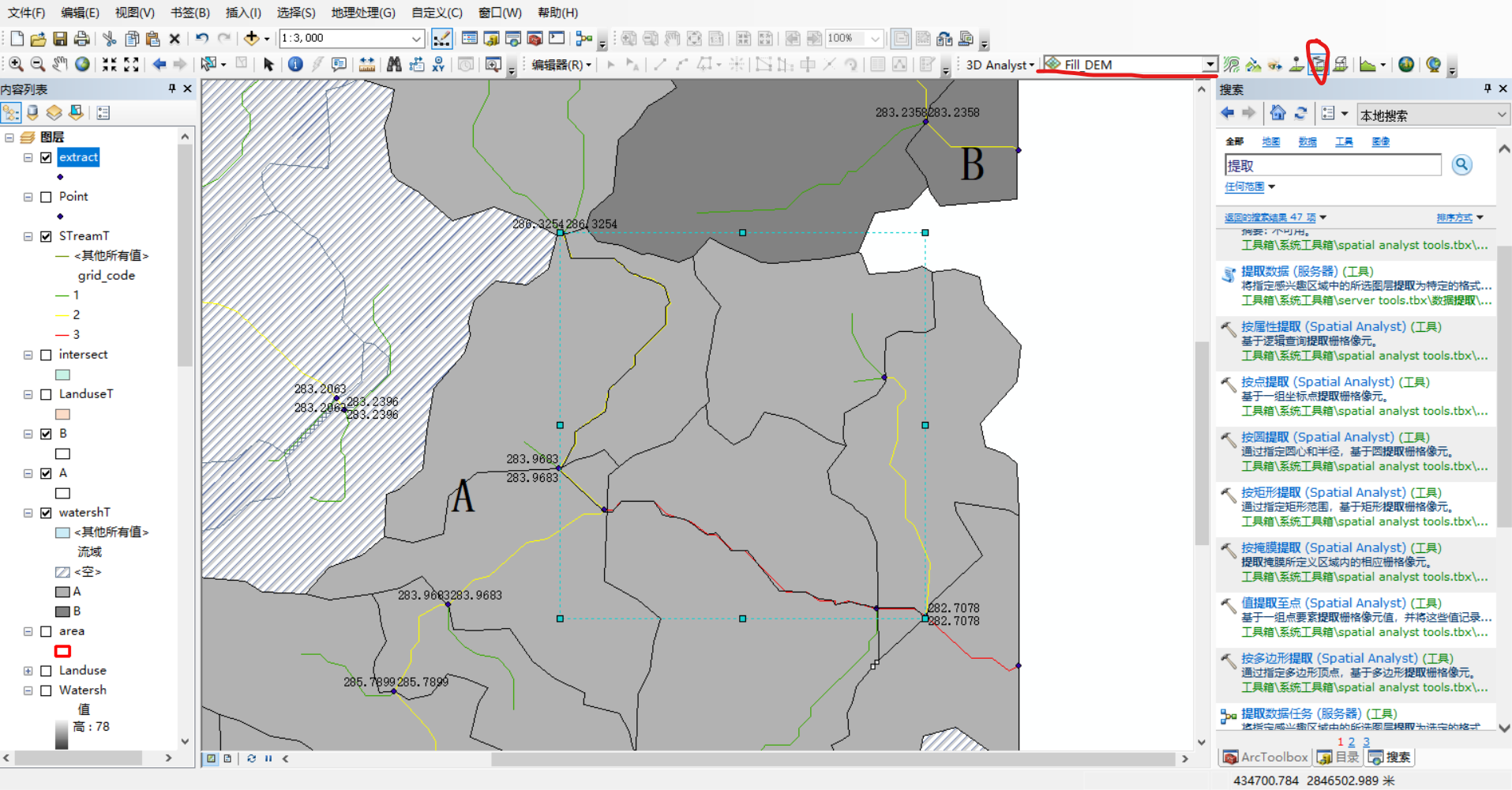This screenshot has height=790, width=1512.
Task: Select the Measure tool
Action: coord(366,64)
